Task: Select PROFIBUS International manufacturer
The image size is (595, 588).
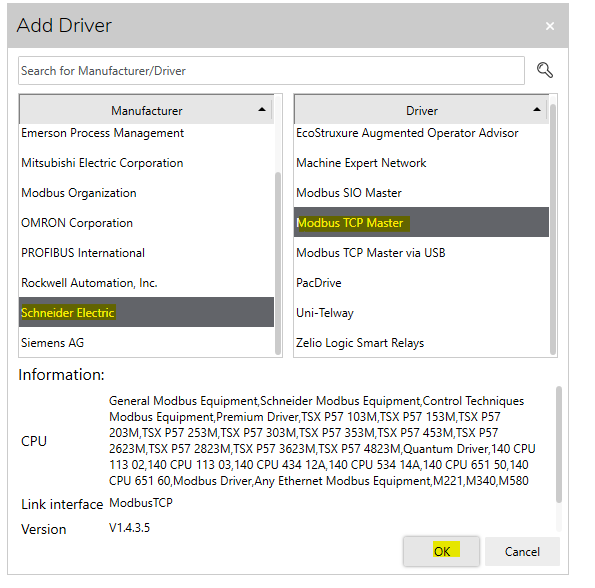Action: coord(146,253)
